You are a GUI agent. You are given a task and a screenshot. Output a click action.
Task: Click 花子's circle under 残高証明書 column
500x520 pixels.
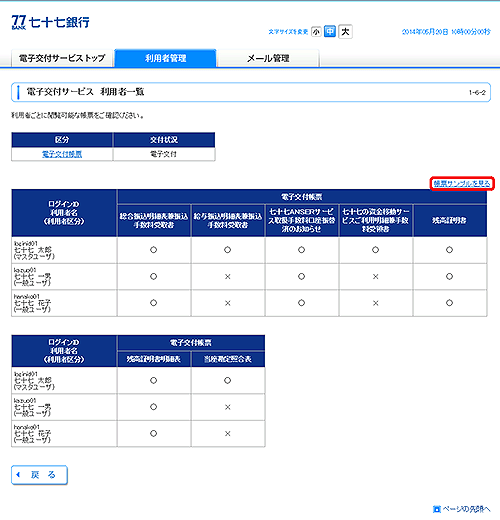(449, 303)
